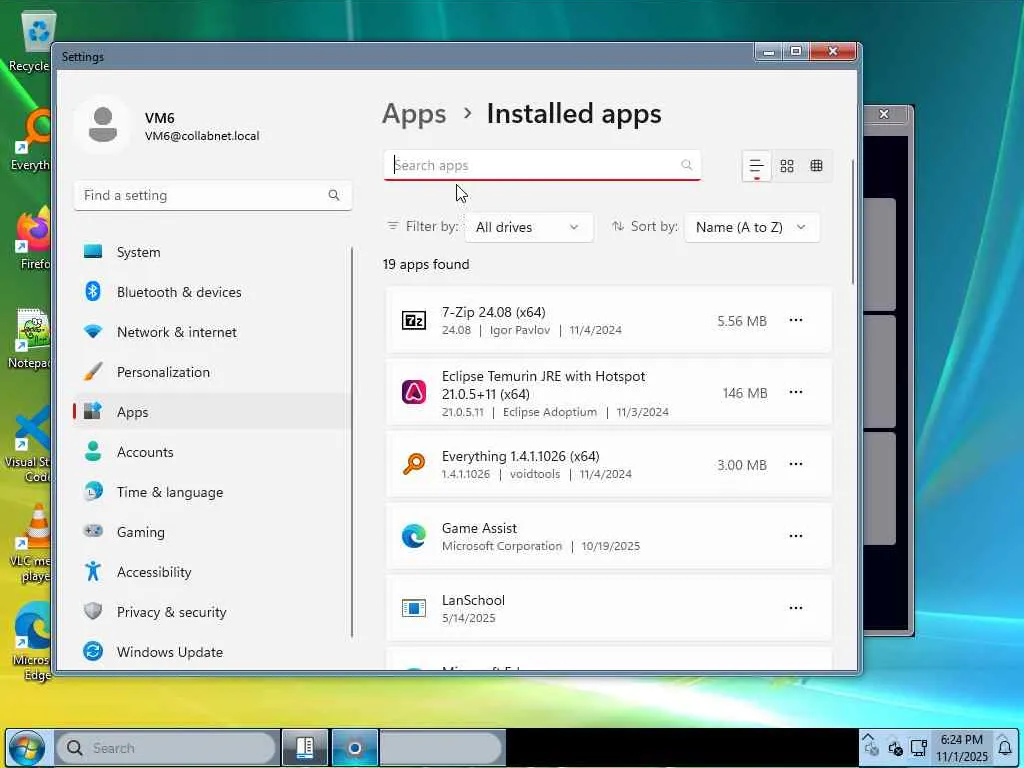
Task: Click the Find a setting search box
Action: (213, 195)
